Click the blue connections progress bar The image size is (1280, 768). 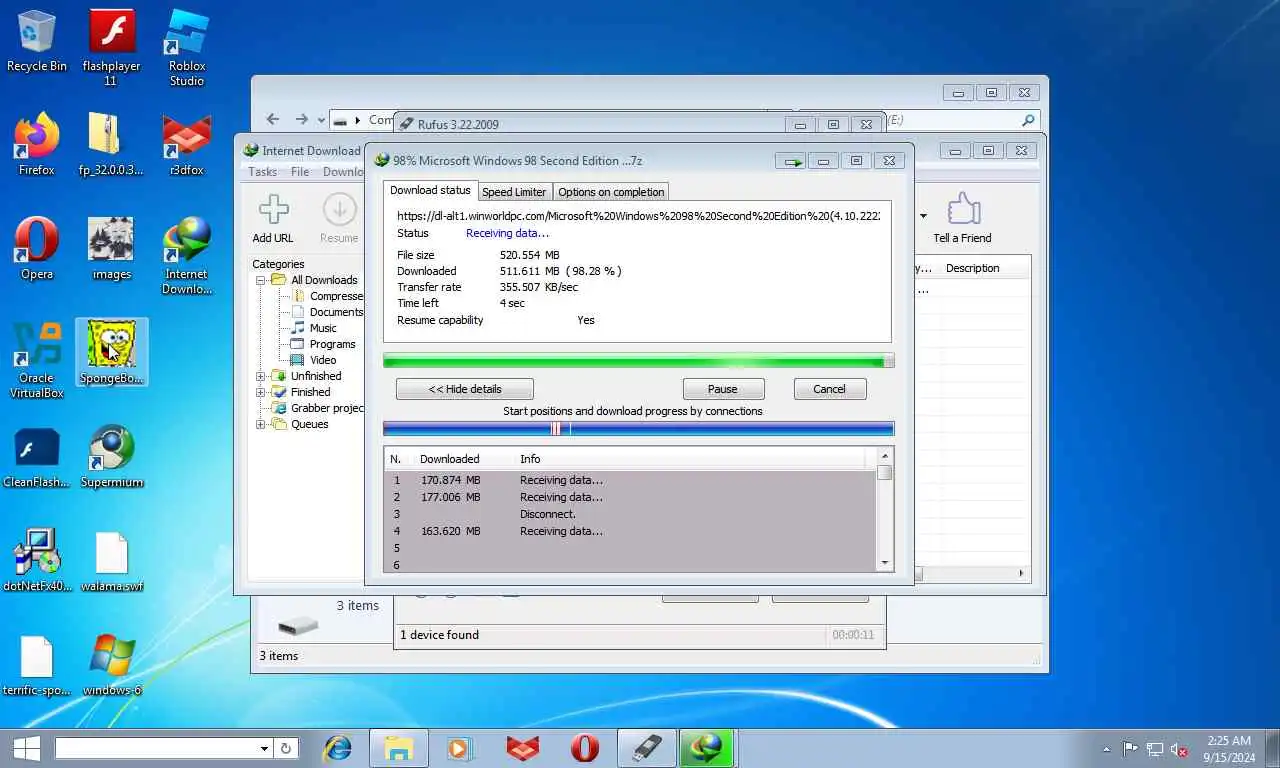click(x=638, y=429)
